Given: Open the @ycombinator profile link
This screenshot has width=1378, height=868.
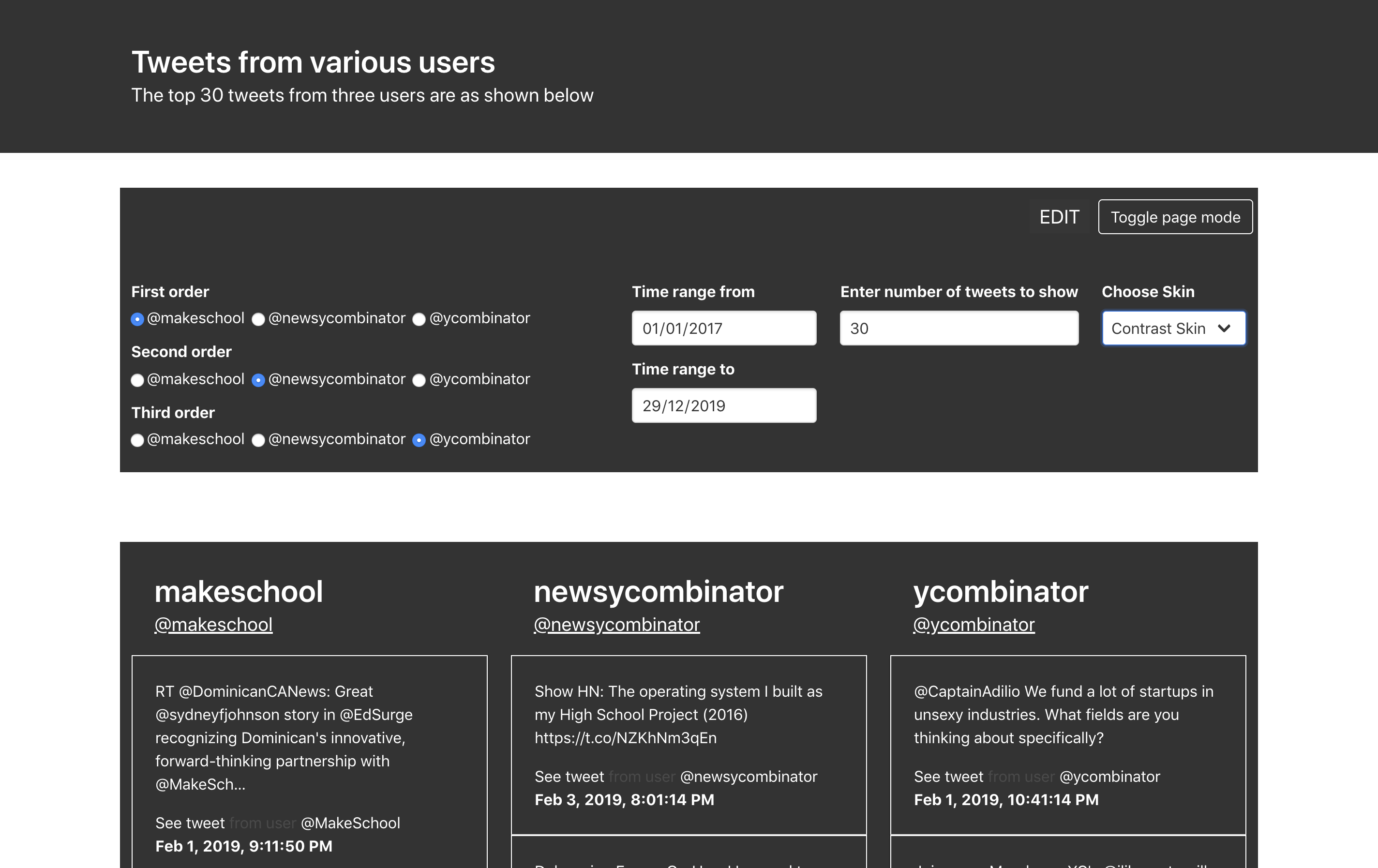Looking at the screenshot, I should tap(974, 624).
